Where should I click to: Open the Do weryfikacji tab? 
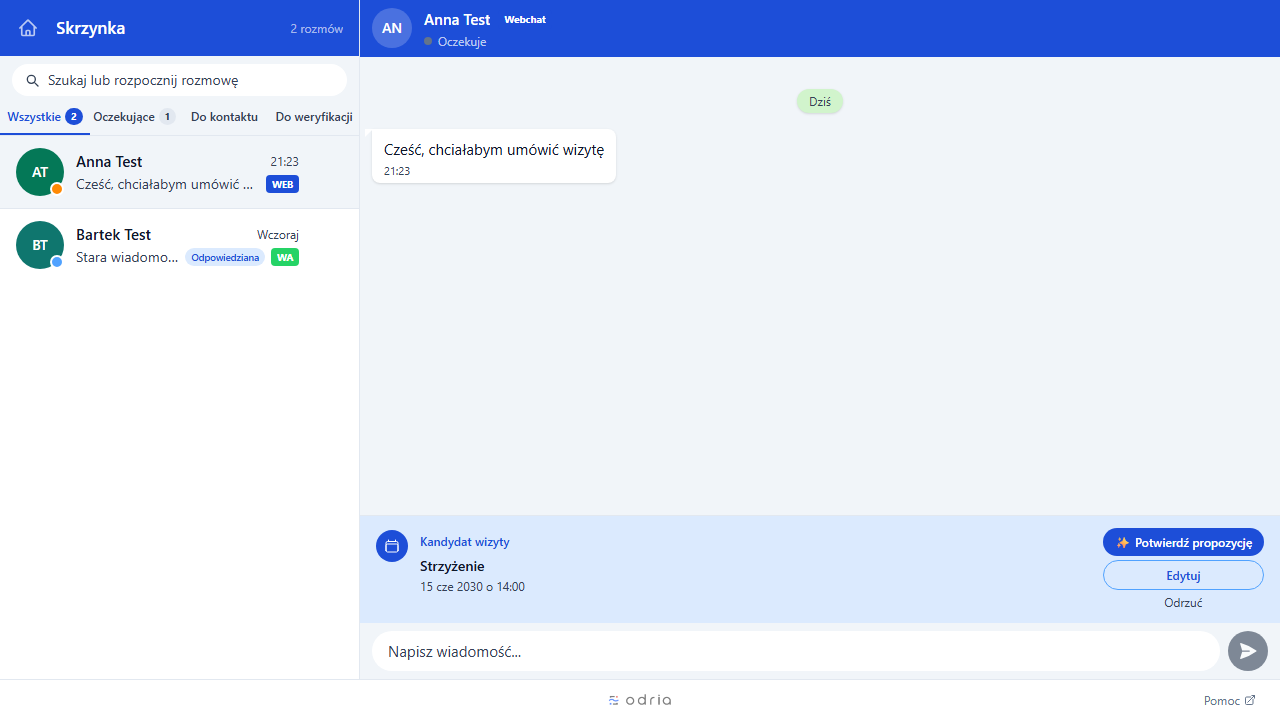314,117
